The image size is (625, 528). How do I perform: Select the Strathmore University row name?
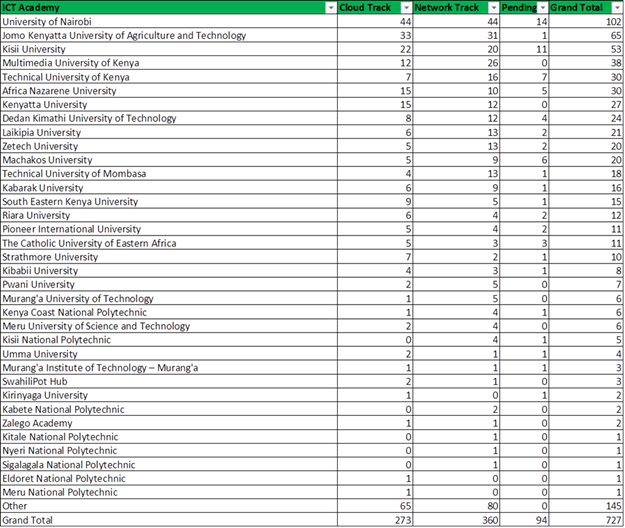(x=48, y=257)
